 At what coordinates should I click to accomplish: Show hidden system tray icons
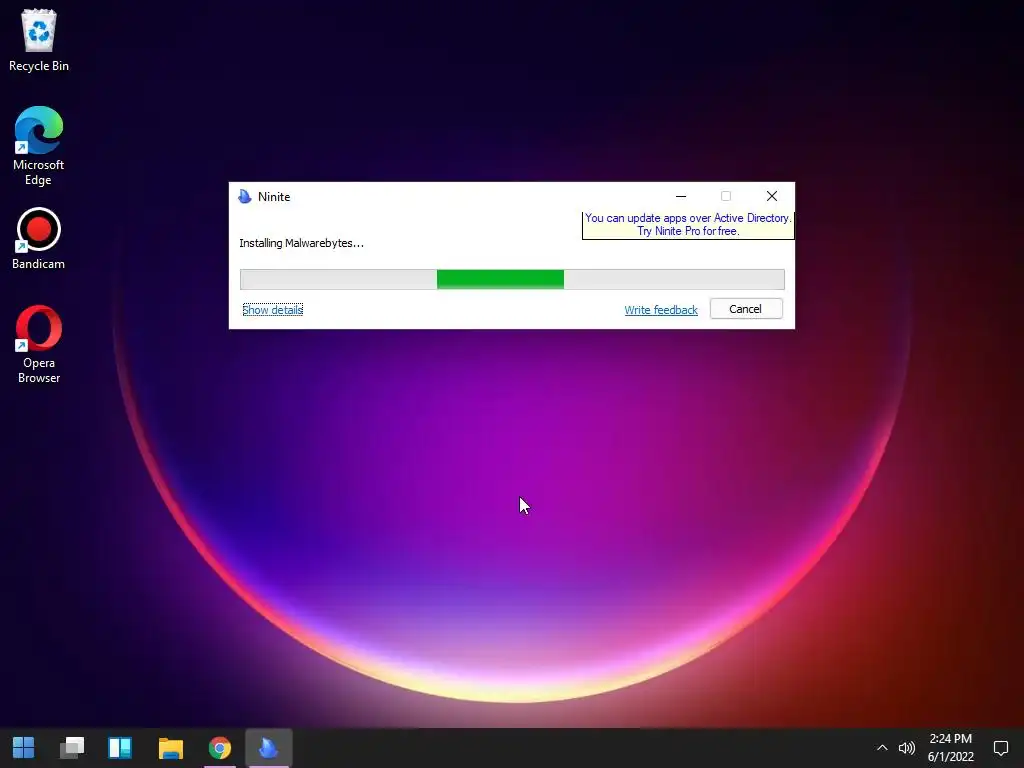[x=882, y=748]
